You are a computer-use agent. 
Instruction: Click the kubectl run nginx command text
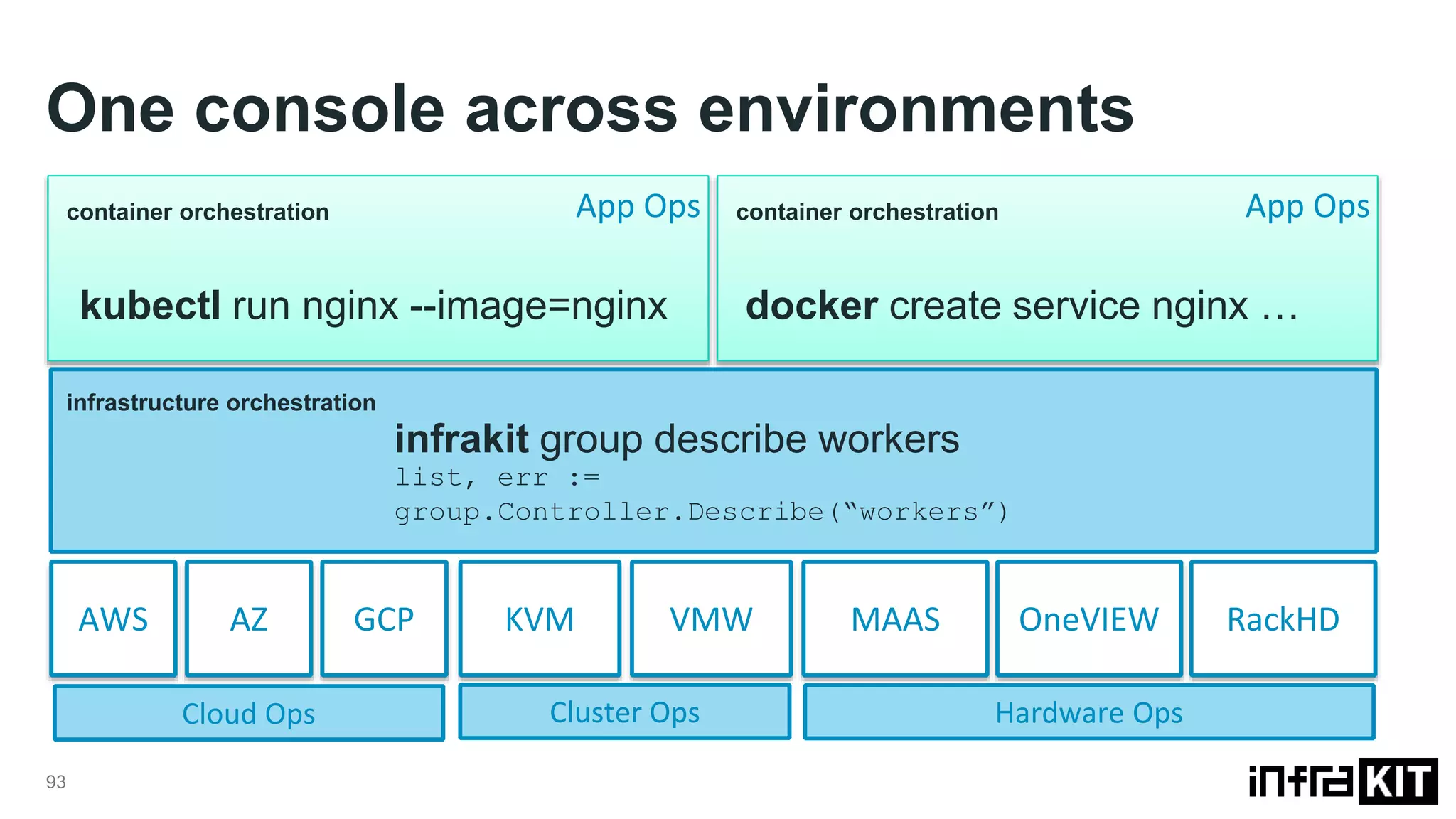point(374,306)
